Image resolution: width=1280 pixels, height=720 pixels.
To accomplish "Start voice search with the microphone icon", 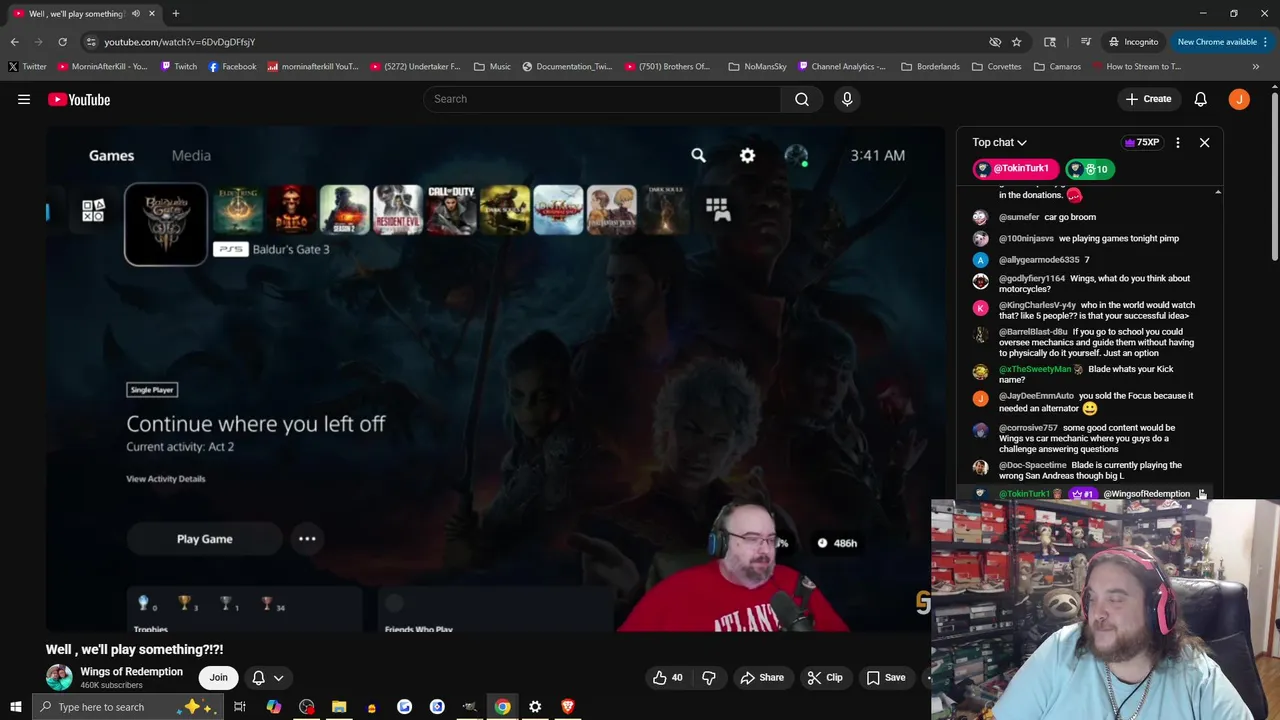I will [847, 99].
